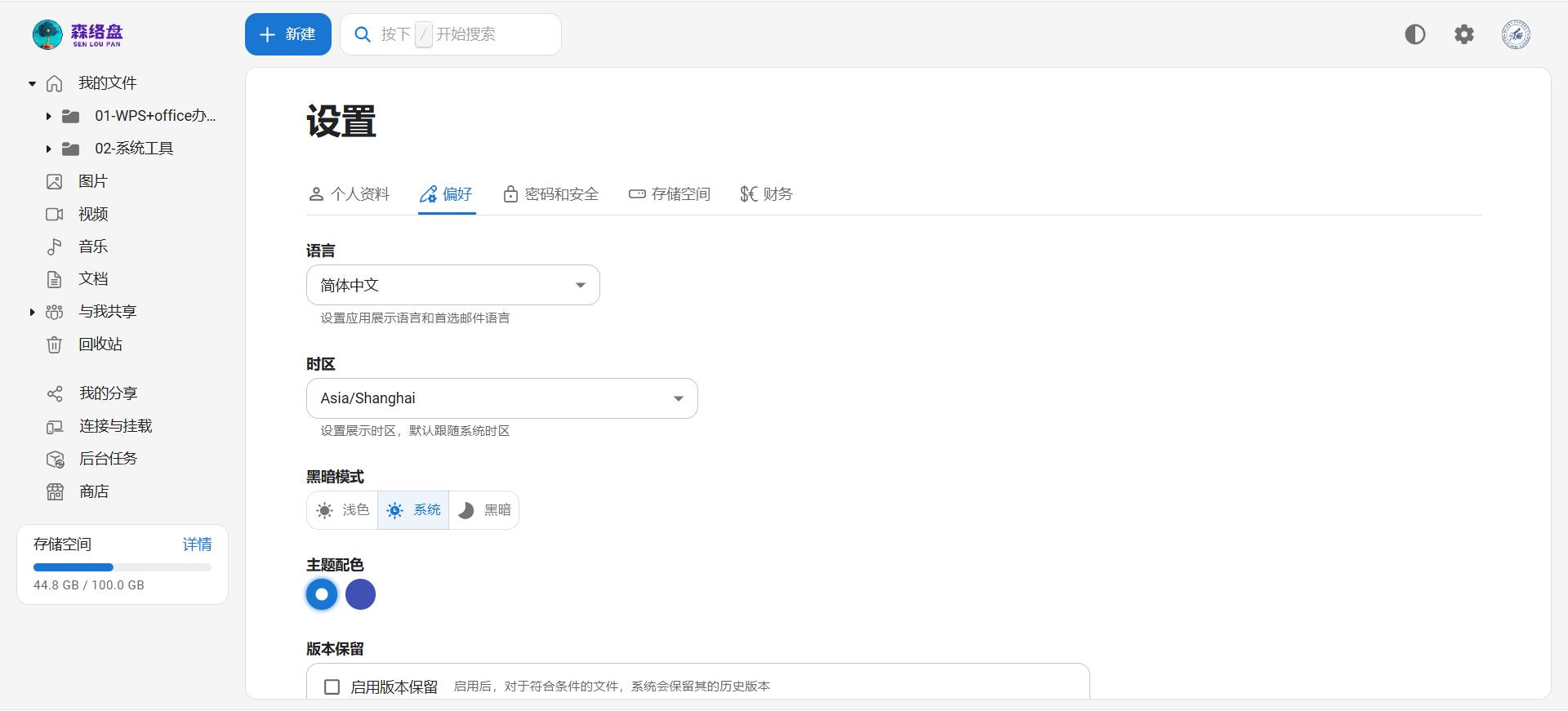Switch to the 密码和安全 tab
Image resolution: width=1568 pixels, height=711 pixels.
(x=551, y=194)
